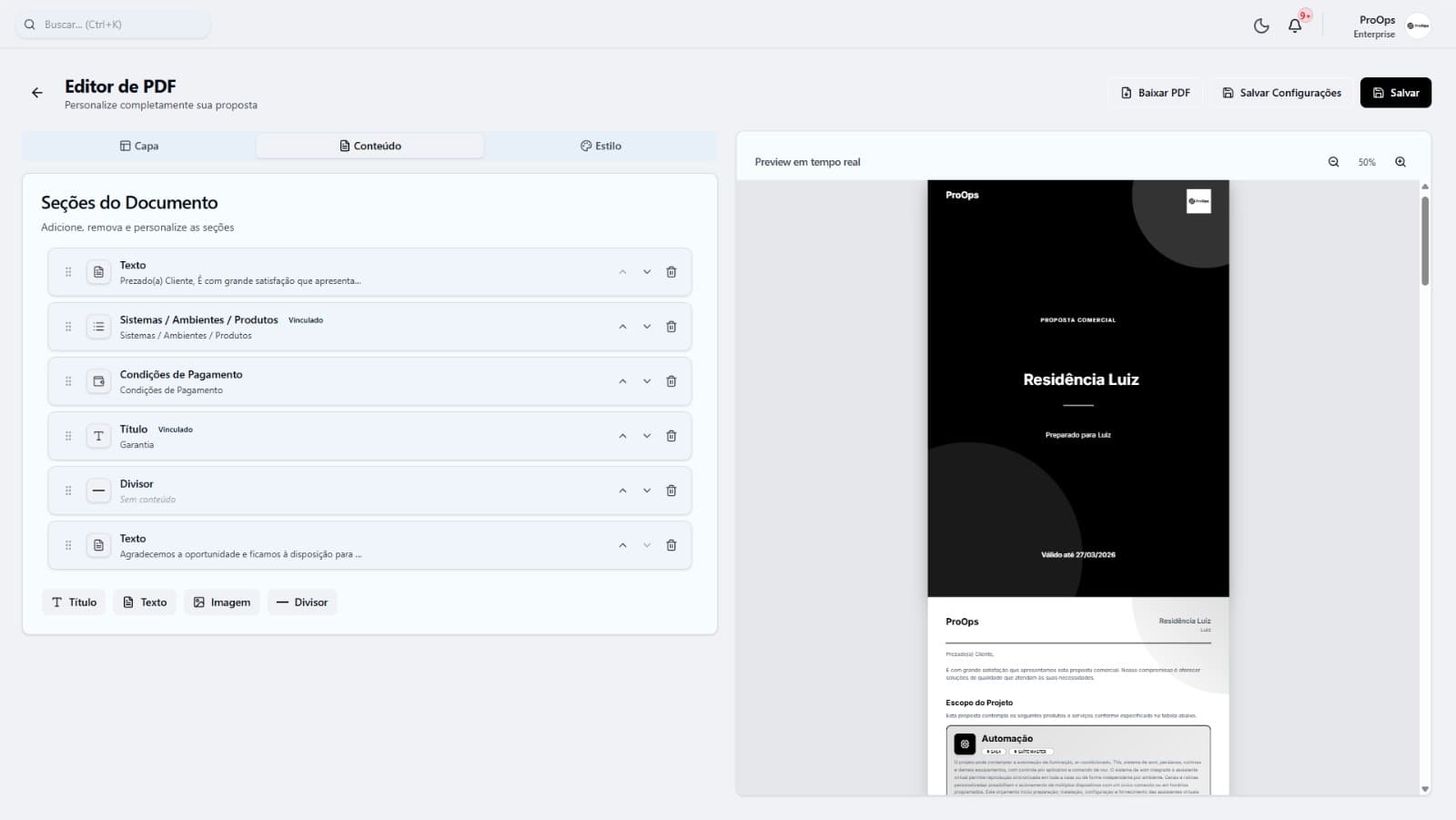Move Sistemas / Ambientes / Produtos section up
This screenshot has width=1456, height=820.
622,327
